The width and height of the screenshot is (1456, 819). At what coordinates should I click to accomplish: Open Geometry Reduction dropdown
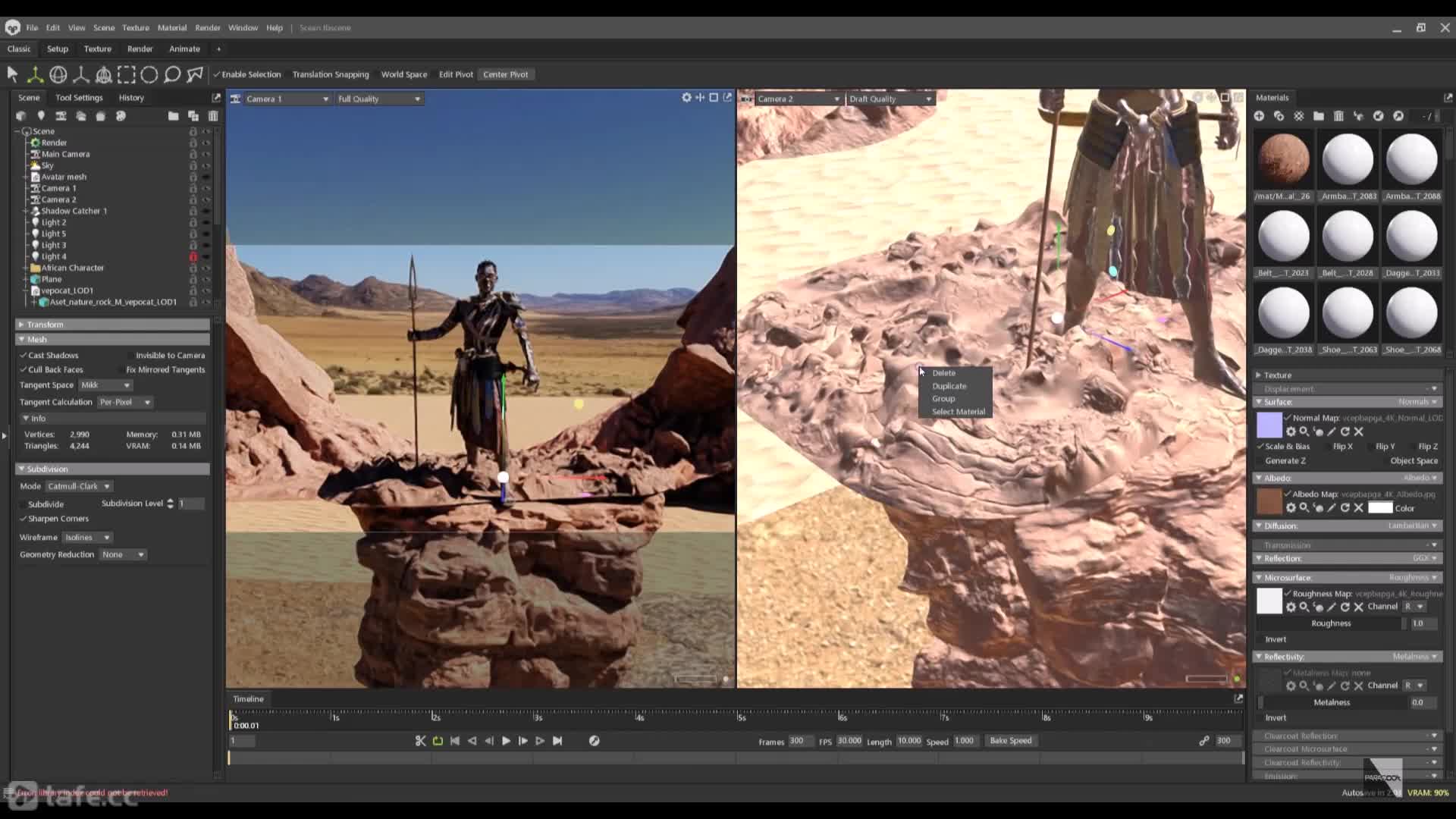click(x=123, y=555)
